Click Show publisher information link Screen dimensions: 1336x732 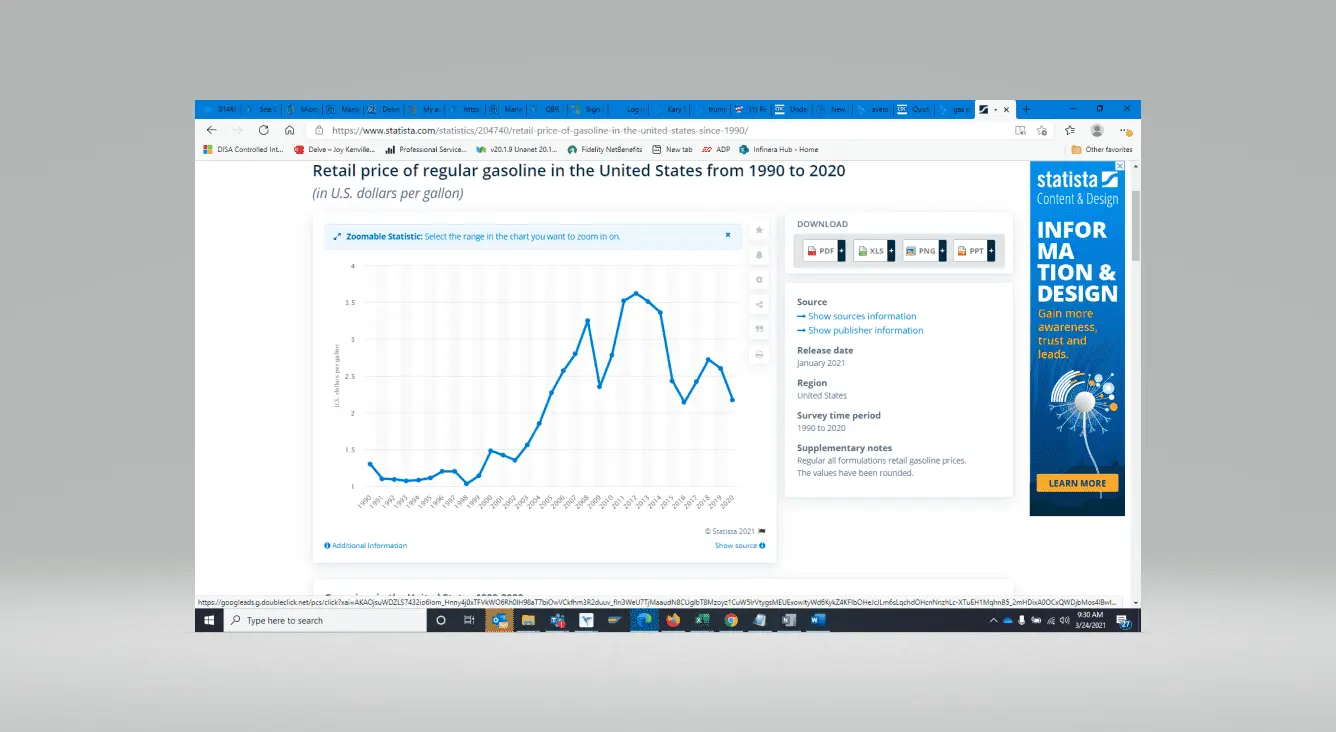865,330
